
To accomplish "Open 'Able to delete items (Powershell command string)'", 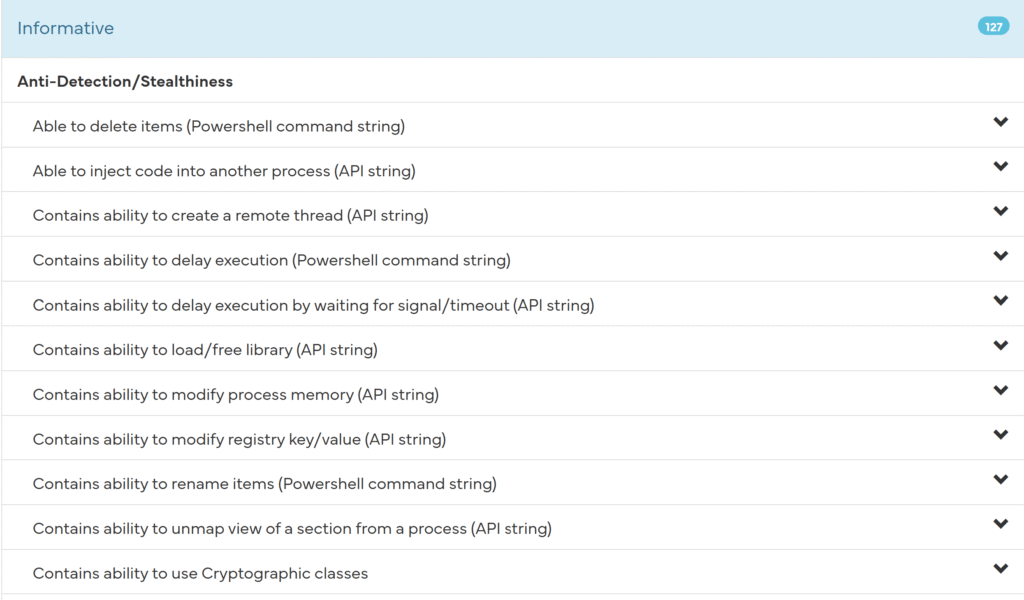I will coord(218,127).
